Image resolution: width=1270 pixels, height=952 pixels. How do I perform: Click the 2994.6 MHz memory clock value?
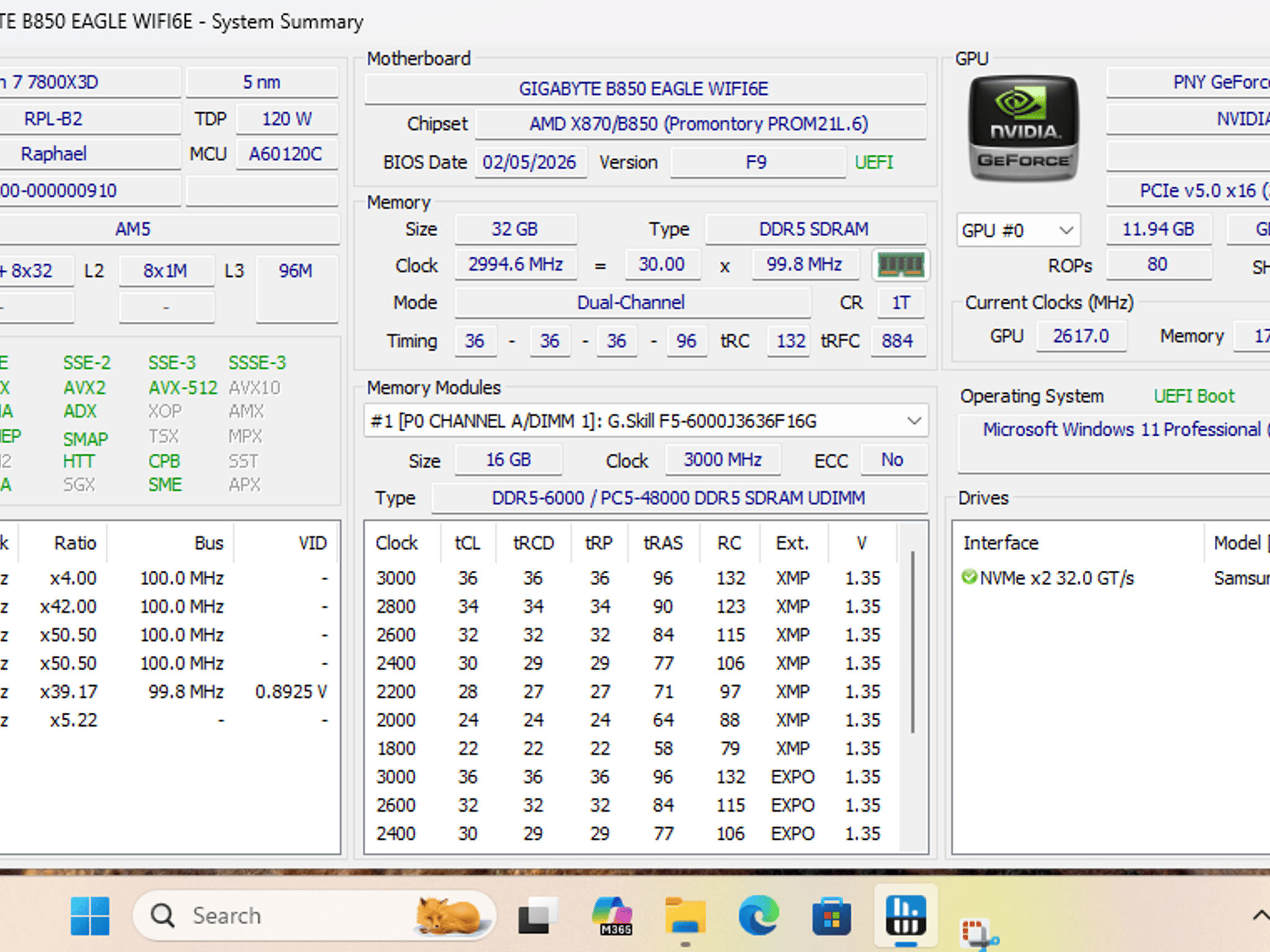[x=515, y=265]
